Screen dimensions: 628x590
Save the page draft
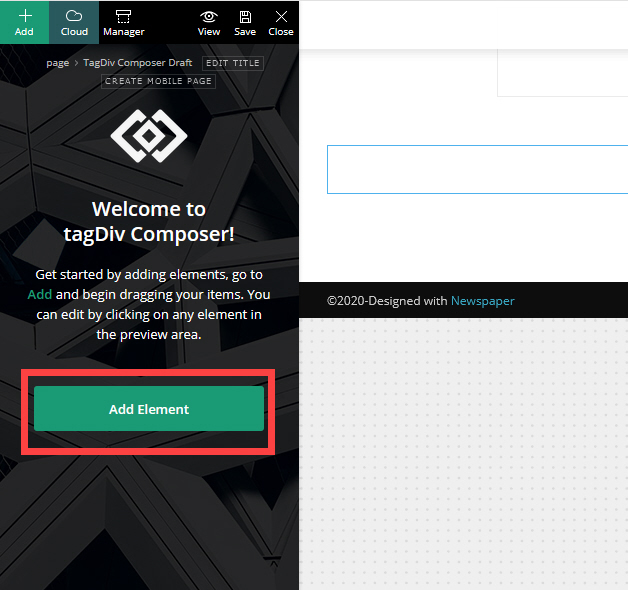(x=245, y=22)
